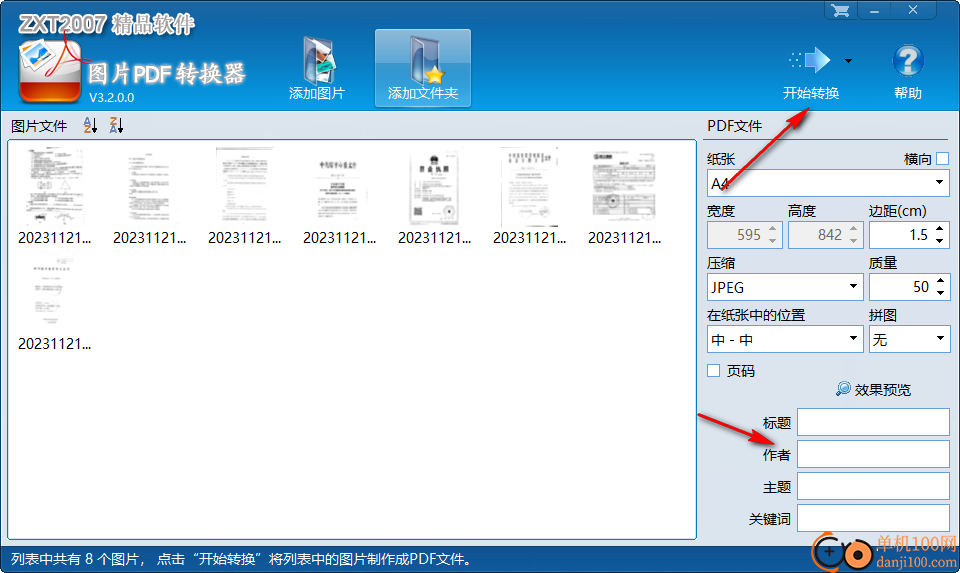Sort images ascending with A-Z icon
This screenshot has width=960, height=573.
pyautogui.click(x=90, y=125)
